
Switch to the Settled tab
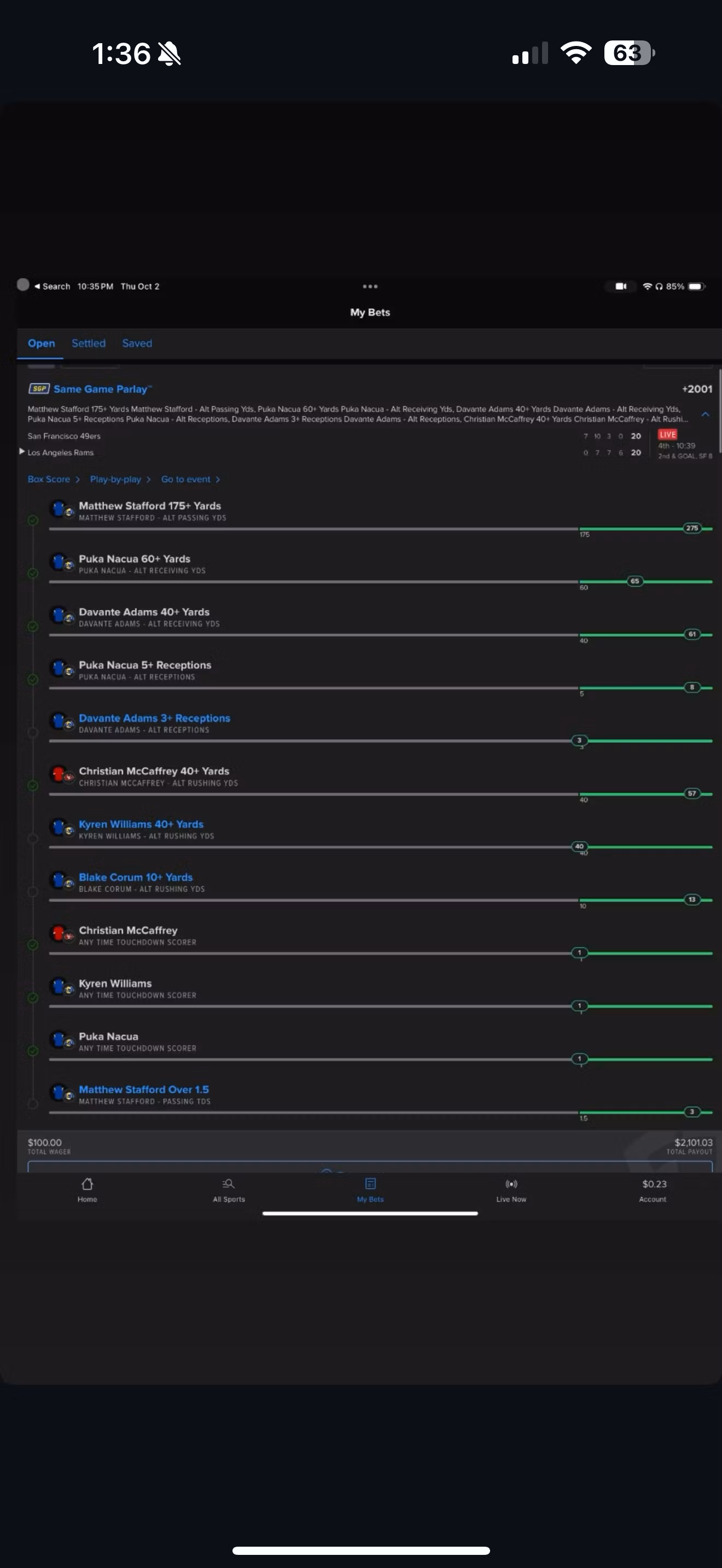pyautogui.click(x=88, y=343)
